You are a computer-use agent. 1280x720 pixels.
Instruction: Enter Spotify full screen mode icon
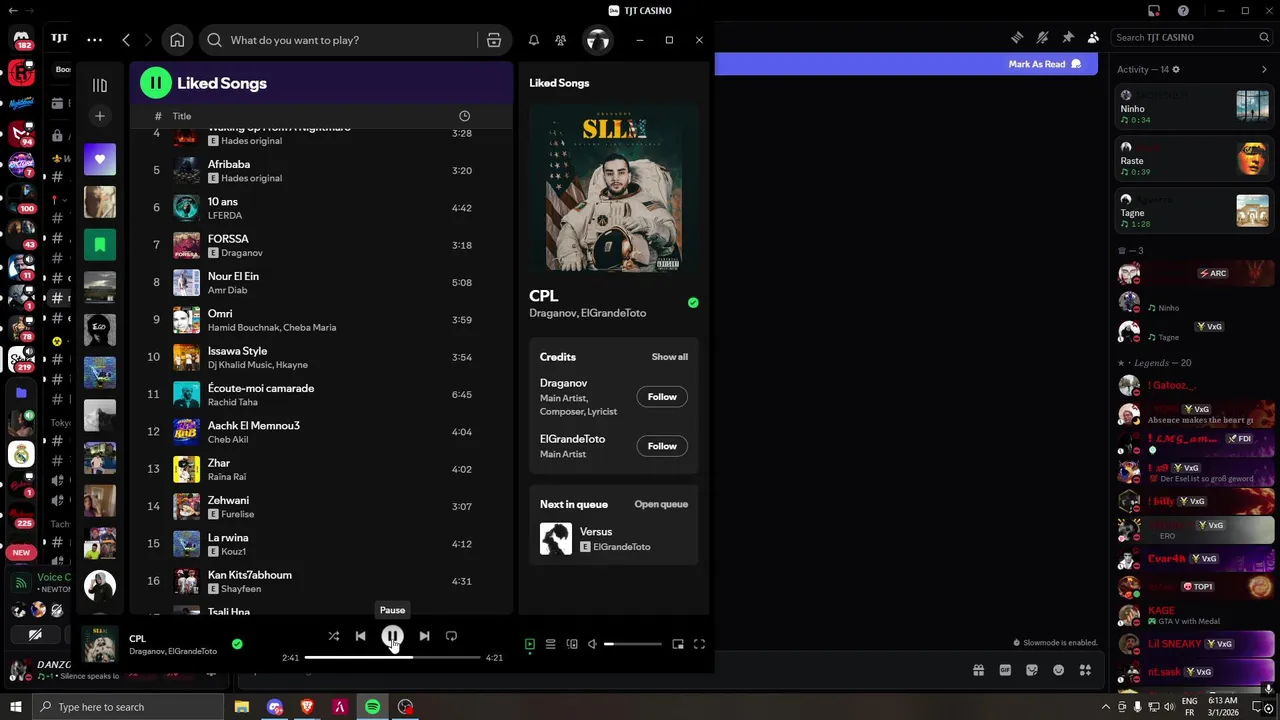click(x=700, y=645)
